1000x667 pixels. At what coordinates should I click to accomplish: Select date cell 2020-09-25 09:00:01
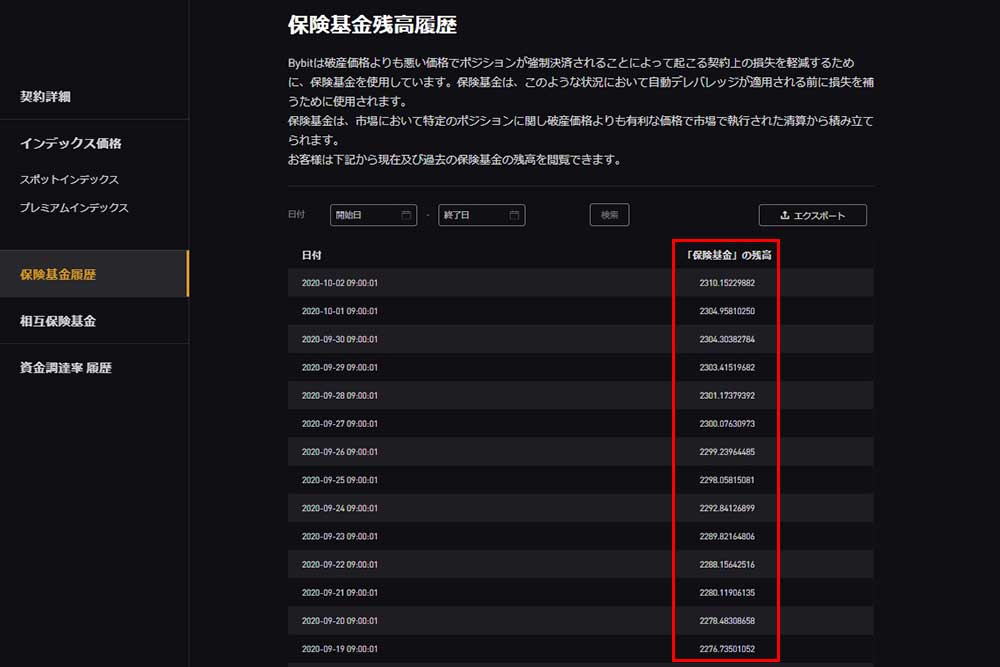coord(339,480)
